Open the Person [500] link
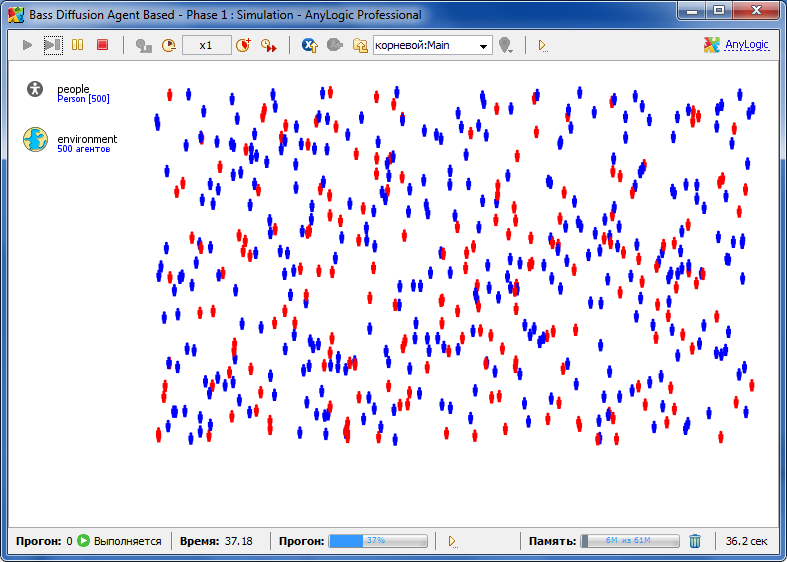Viewport: 787px width, 562px height. pos(83,99)
